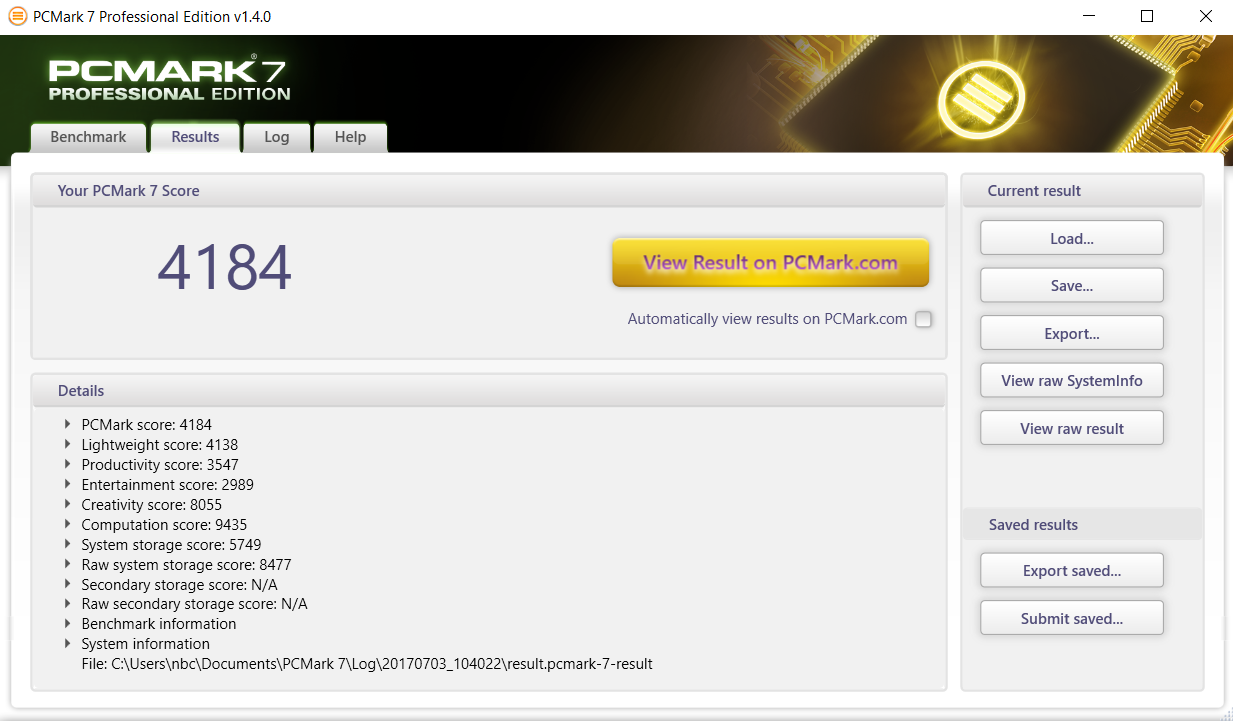Expand the System information row
Image resolution: width=1233 pixels, height=721 pixels.
tap(68, 644)
